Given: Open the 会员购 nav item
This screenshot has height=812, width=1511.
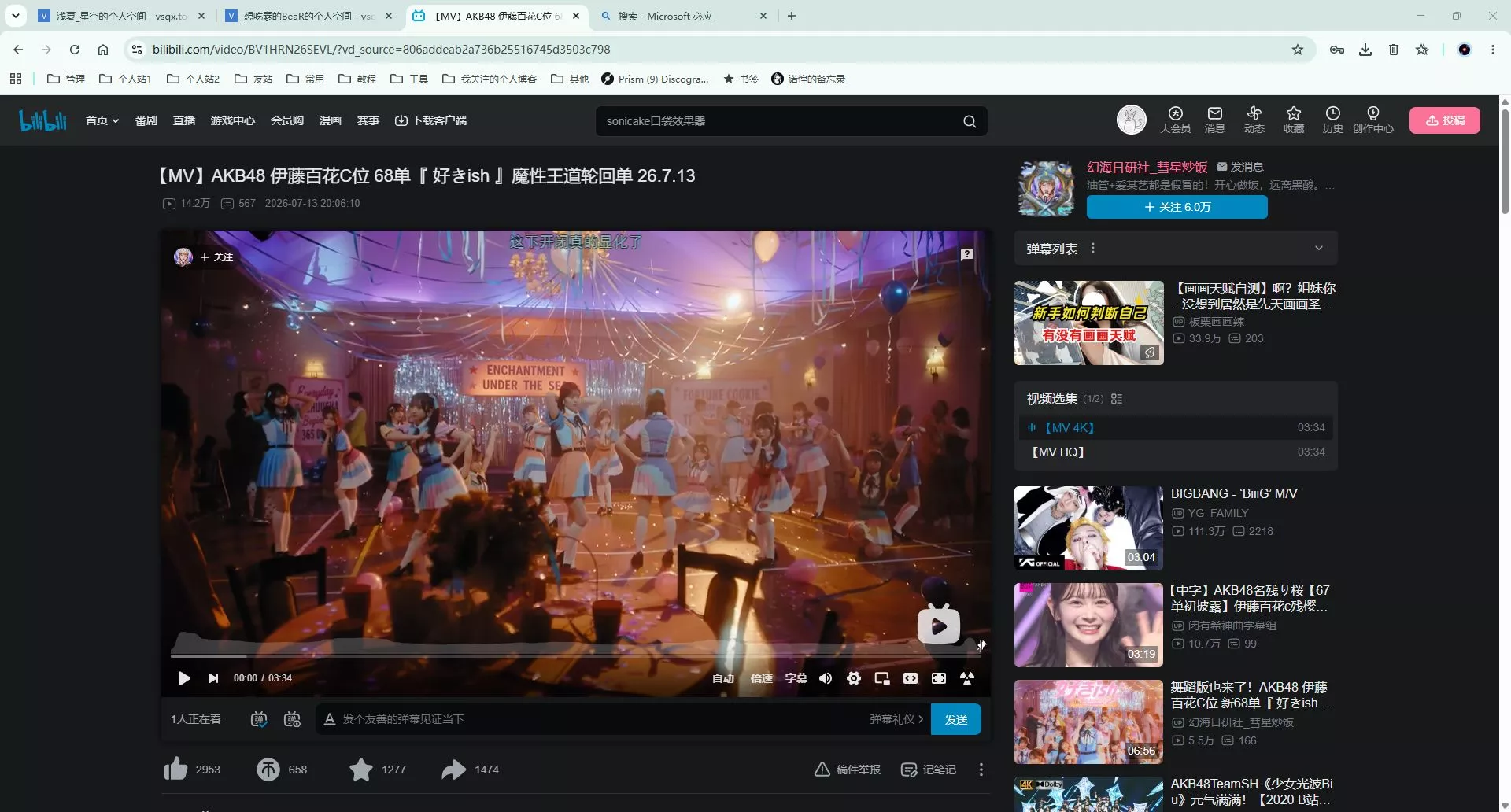Looking at the screenshot, I should coord(286,120).
